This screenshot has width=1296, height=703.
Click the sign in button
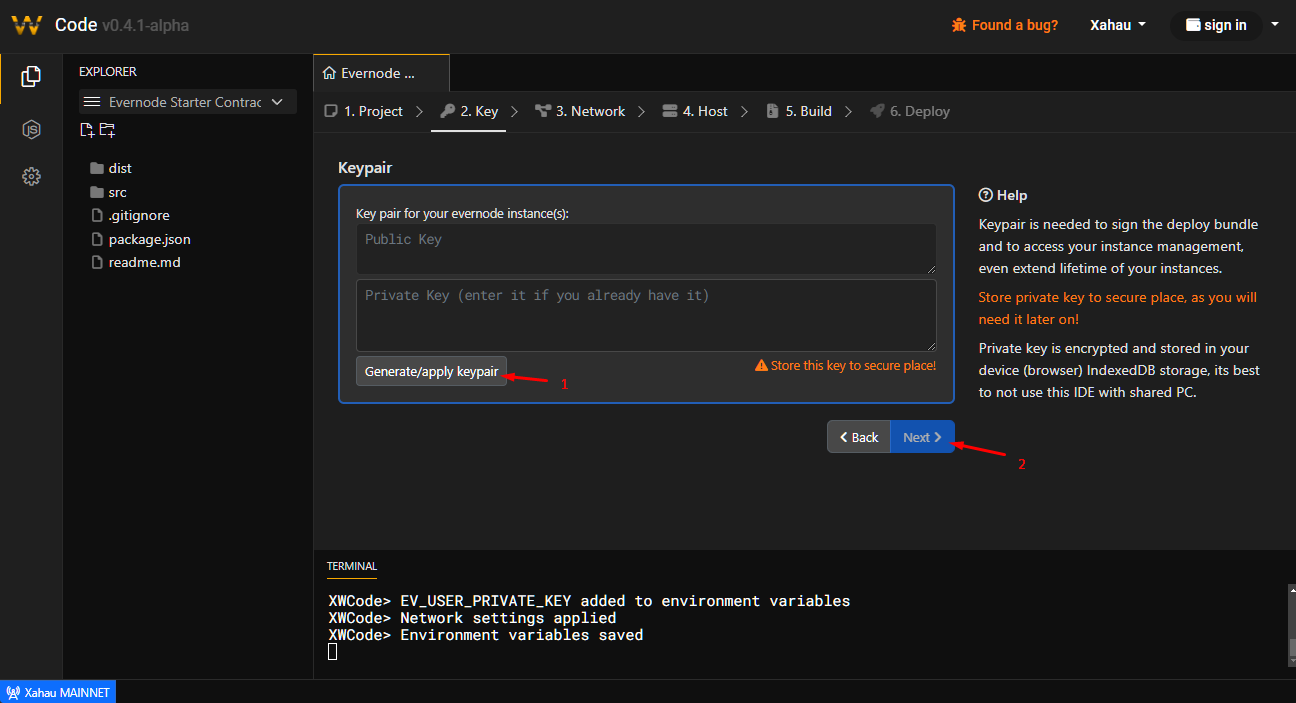1216,25
